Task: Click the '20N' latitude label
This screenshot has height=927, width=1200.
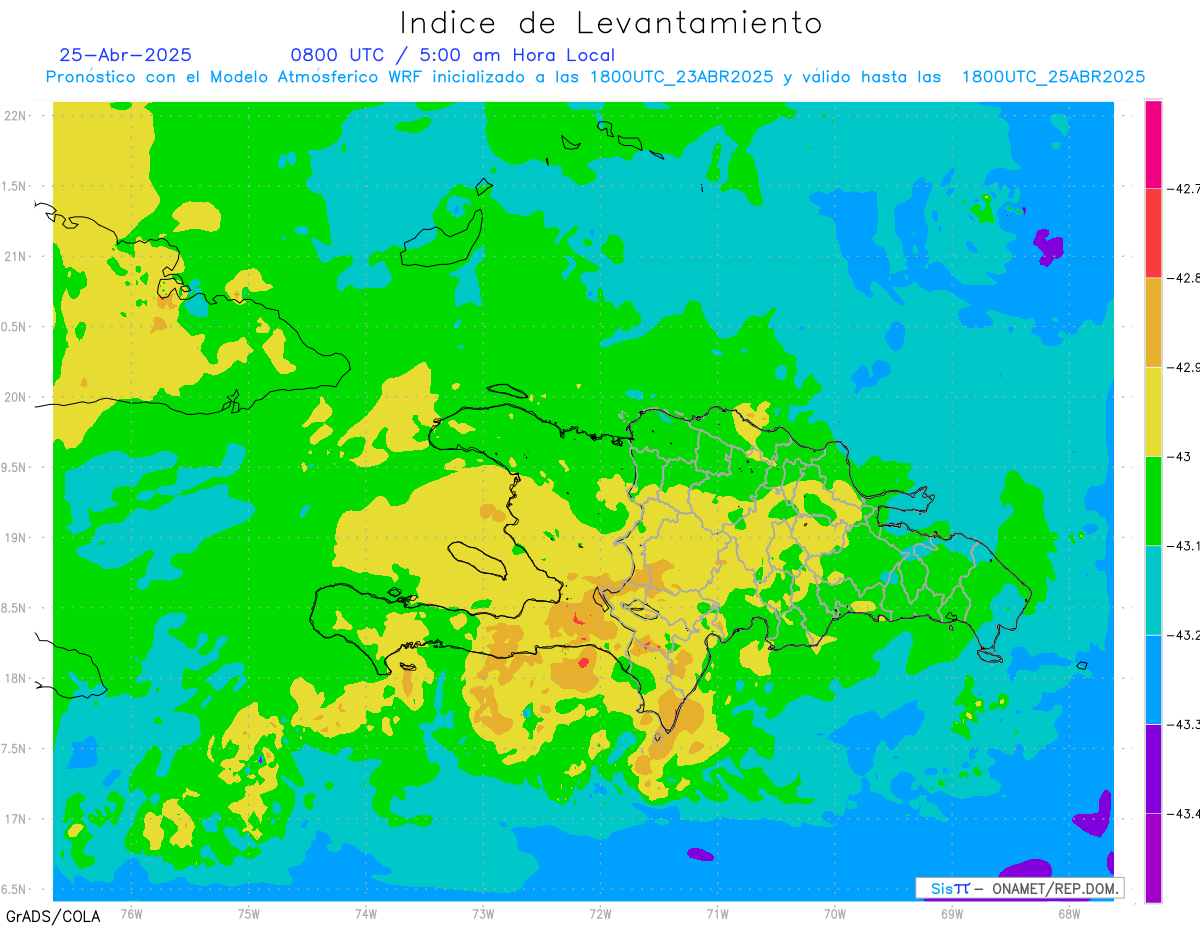Action: point(16,397)
